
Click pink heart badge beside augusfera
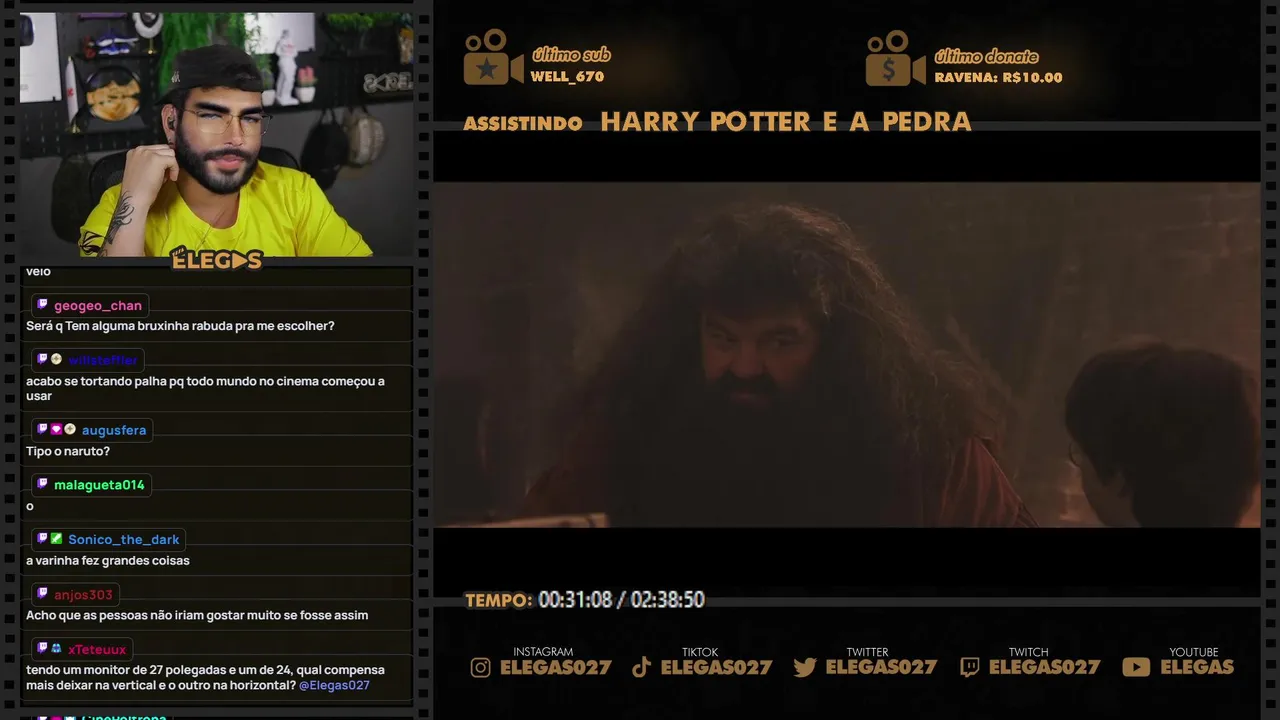(x=56, y=429)
